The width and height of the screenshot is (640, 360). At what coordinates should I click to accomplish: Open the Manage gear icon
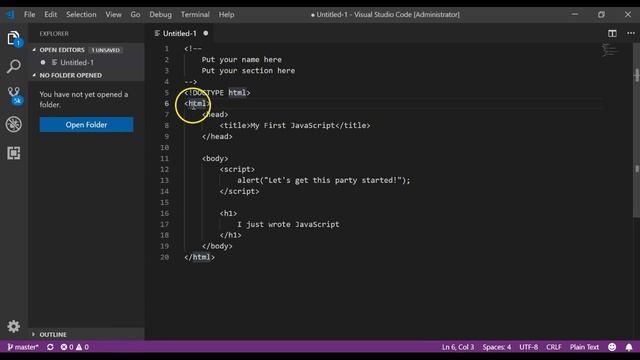click(13, 326)
